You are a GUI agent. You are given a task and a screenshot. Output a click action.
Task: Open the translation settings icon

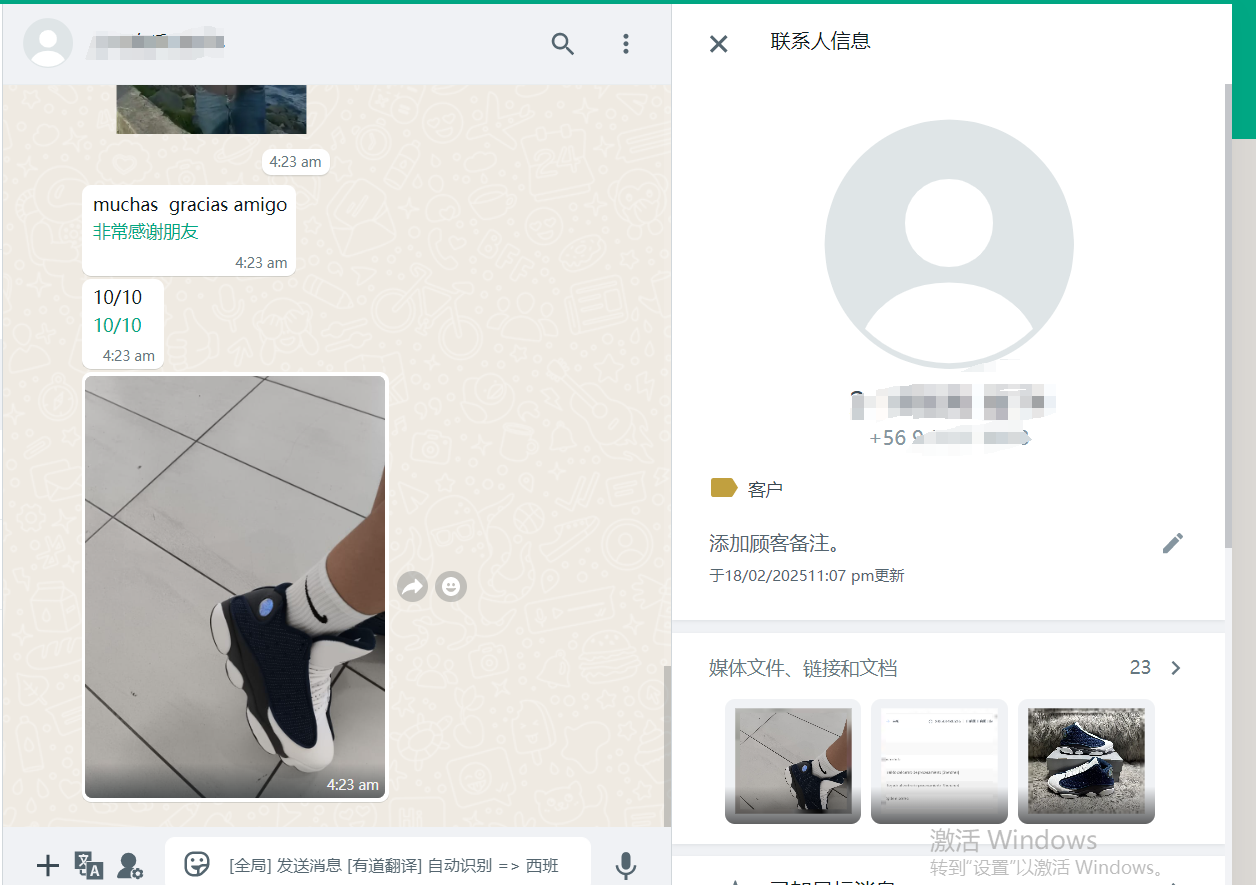point(89,865)
